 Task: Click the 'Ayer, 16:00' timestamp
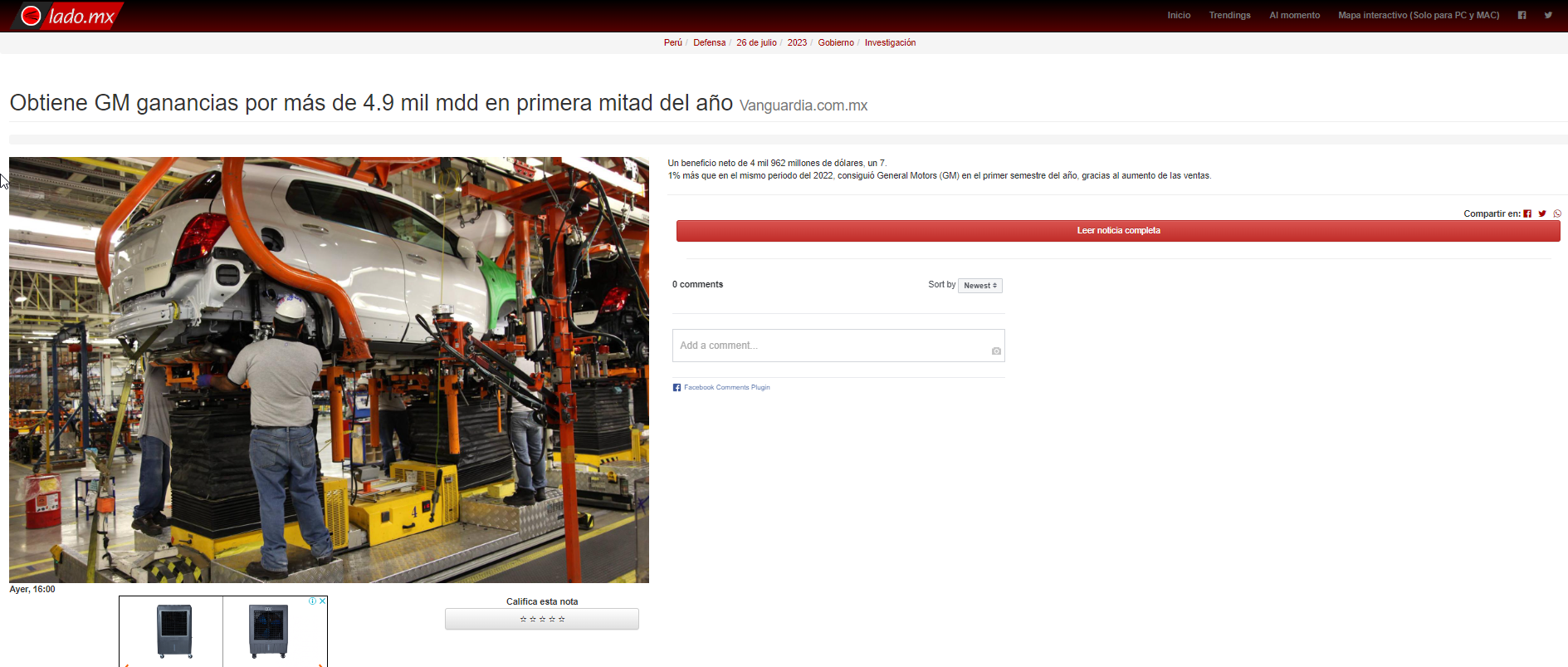[x=32, y=589]
